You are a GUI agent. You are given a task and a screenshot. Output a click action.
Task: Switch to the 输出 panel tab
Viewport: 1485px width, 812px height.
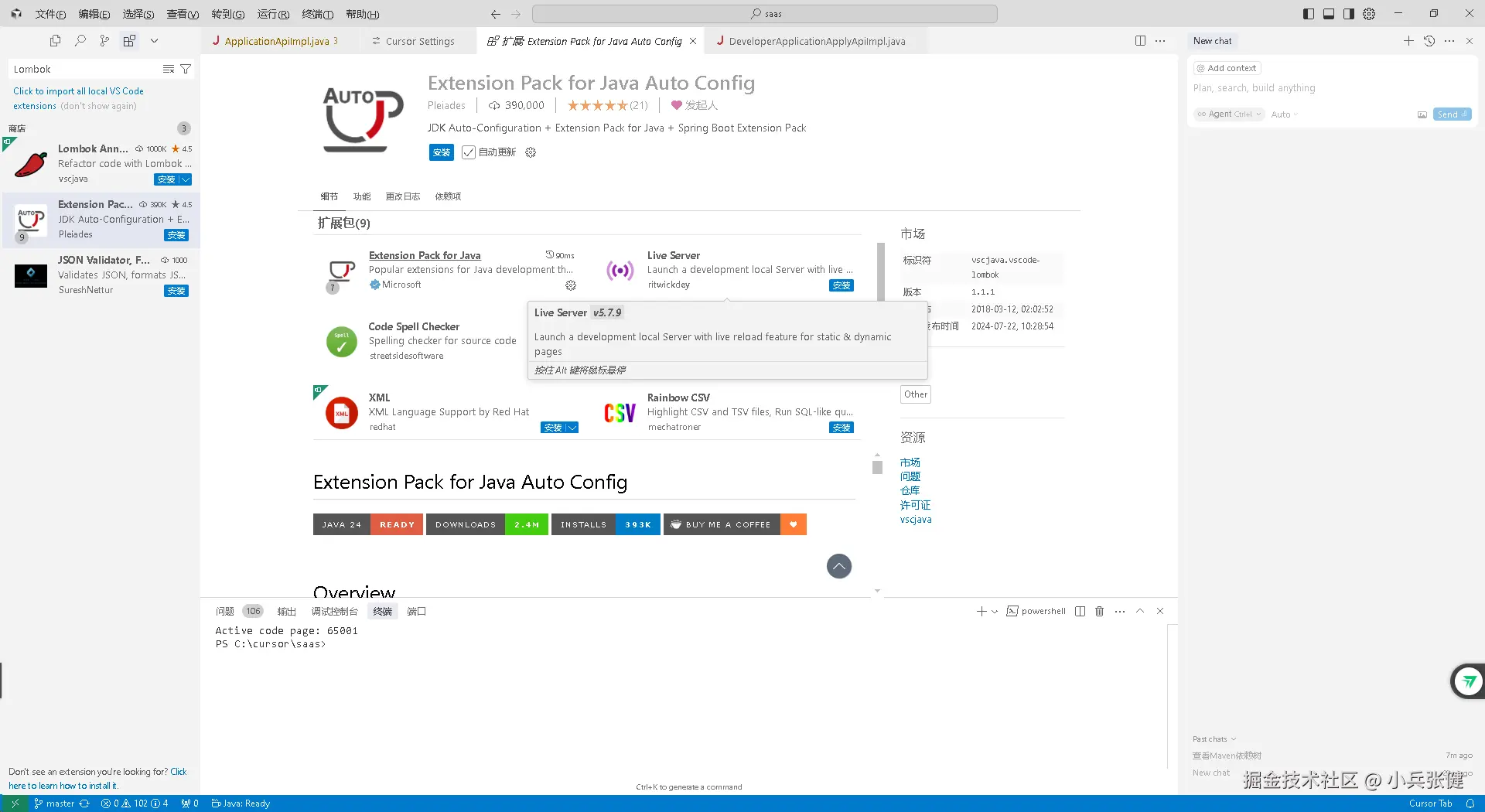[x=287, y=612]
